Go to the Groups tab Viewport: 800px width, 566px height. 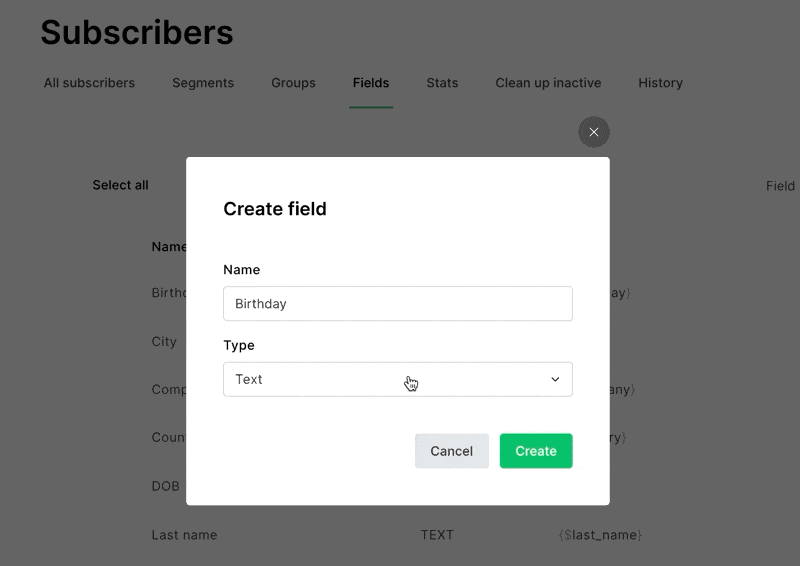coord(293,83)
